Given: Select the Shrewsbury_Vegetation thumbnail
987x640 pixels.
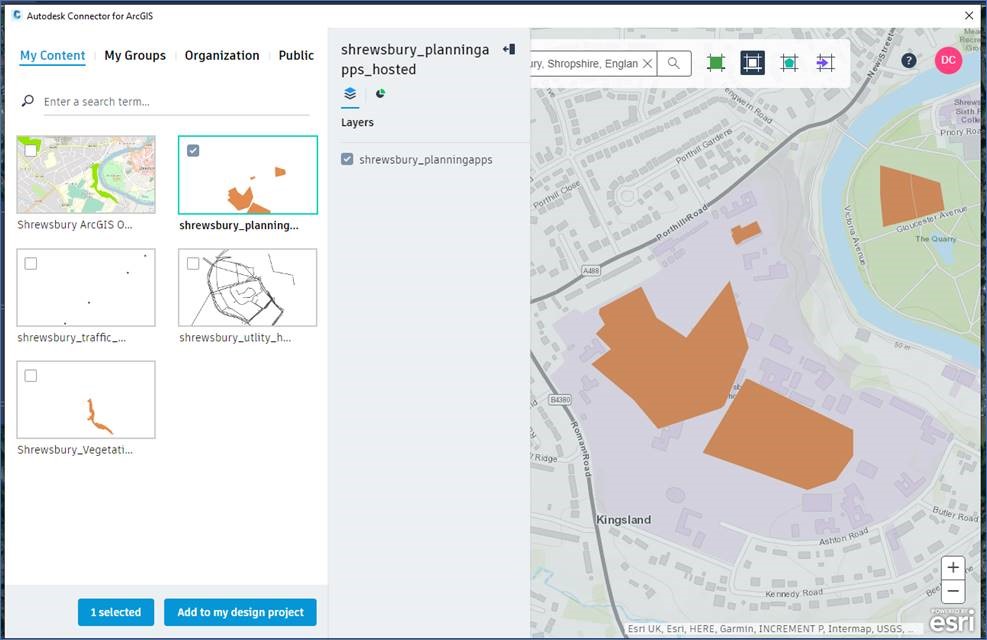Looking at the screenshot, I should point(85,399).
